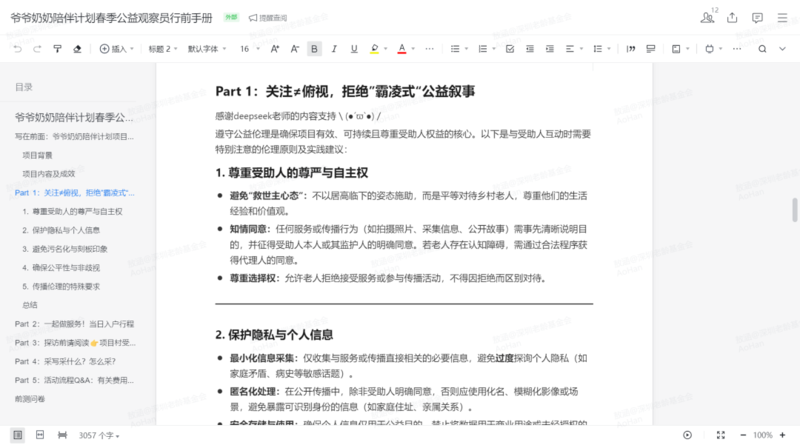The height and width of the screenshot is (445, 800).
Task: Click the document title text
Action: tap(111, 18)
